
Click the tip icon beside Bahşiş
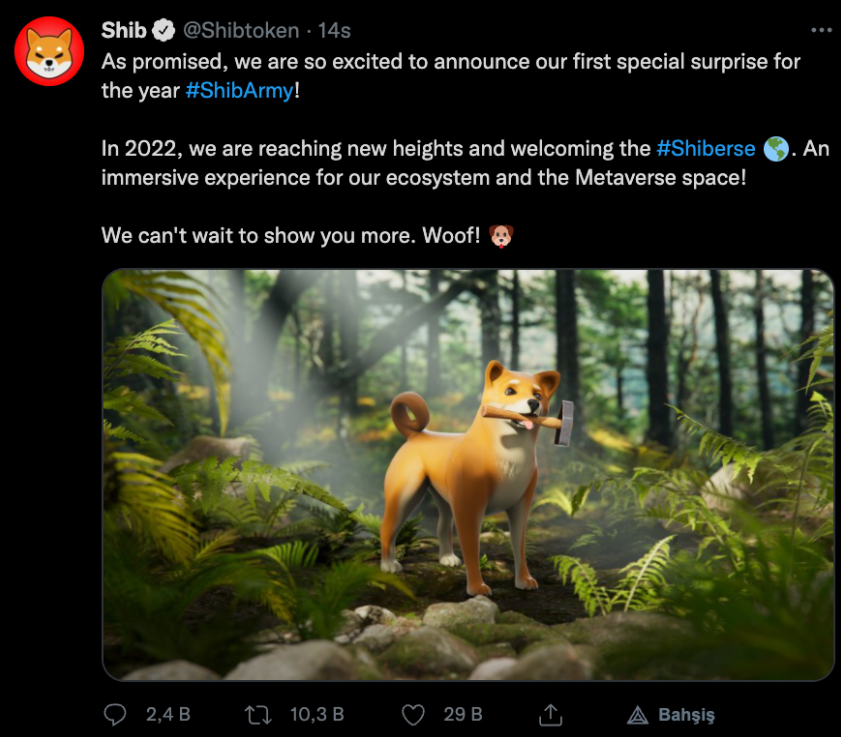coord(637,714)
